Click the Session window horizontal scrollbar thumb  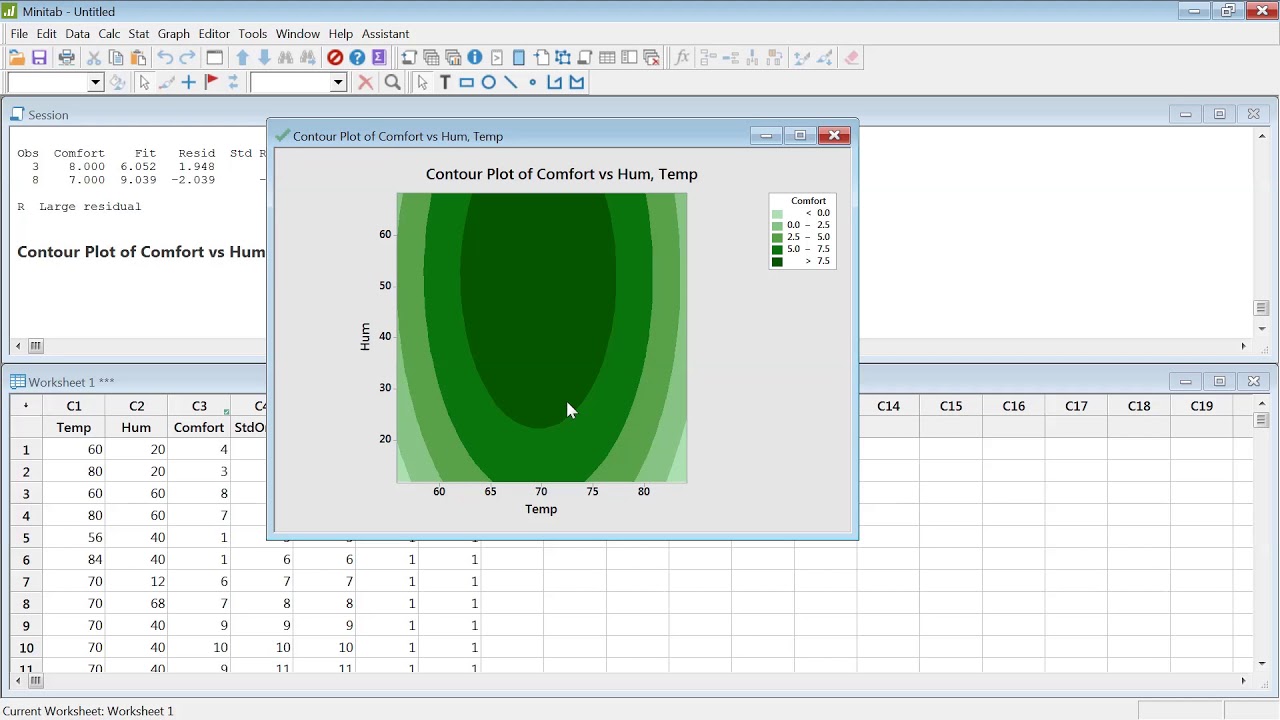[35, 346]
